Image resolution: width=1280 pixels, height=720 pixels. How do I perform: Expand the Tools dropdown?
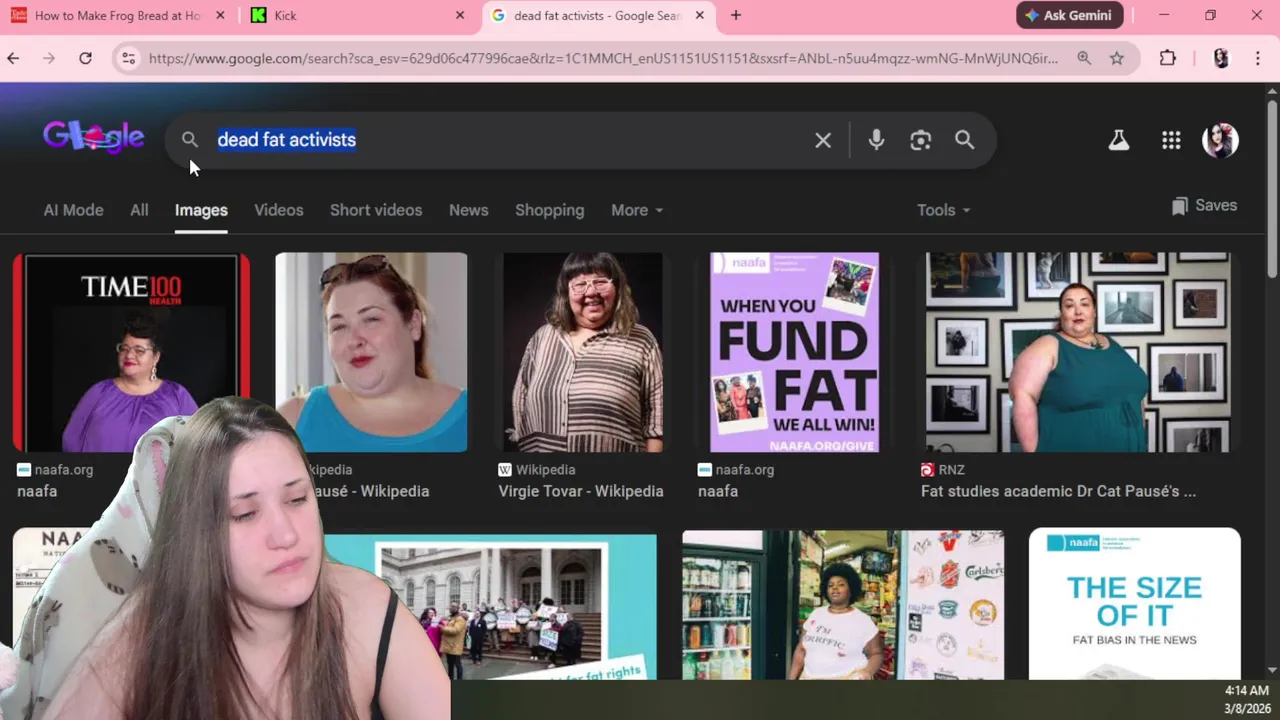(943, 210)
